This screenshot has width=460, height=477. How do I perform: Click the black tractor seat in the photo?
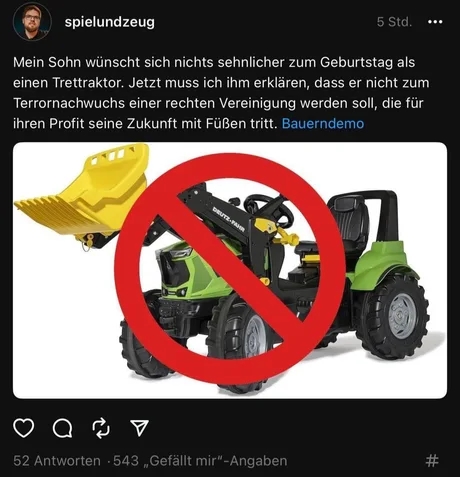pyautogui.click(x=350, y=222)
